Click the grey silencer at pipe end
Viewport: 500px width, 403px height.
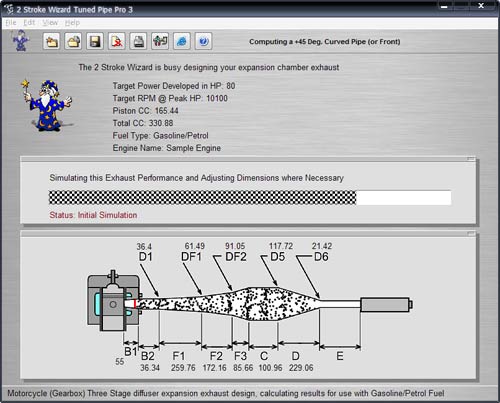386,305
